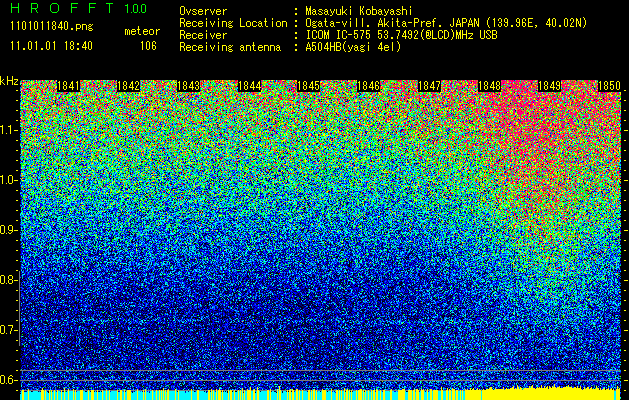
Task: Click the A504HB(yagi 4el) antenna value
Action: click(x=353, y=47)
